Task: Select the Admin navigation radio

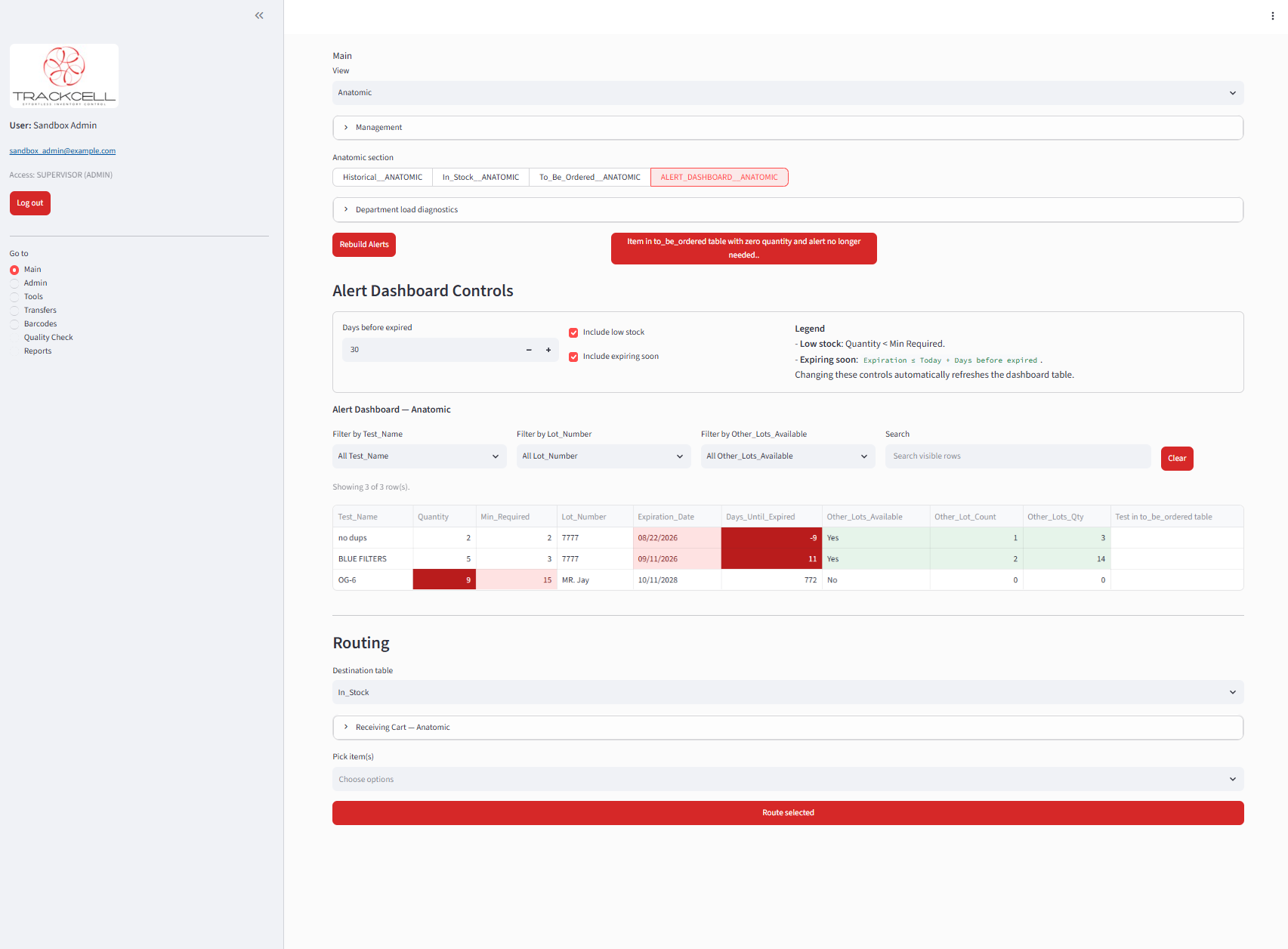Action: [x=14, y=283]
